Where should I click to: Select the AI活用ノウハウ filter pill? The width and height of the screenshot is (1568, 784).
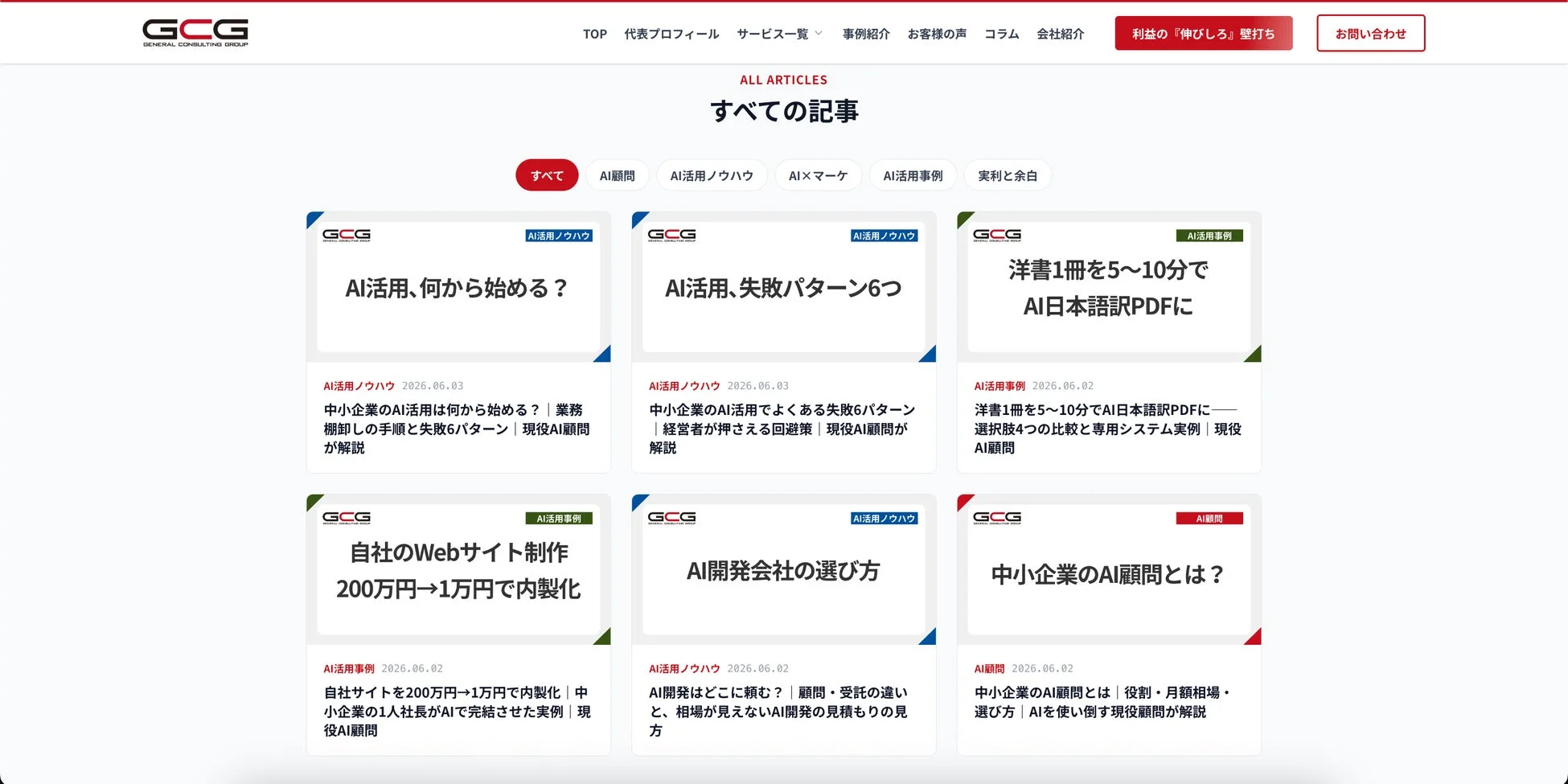coord(712,175)
